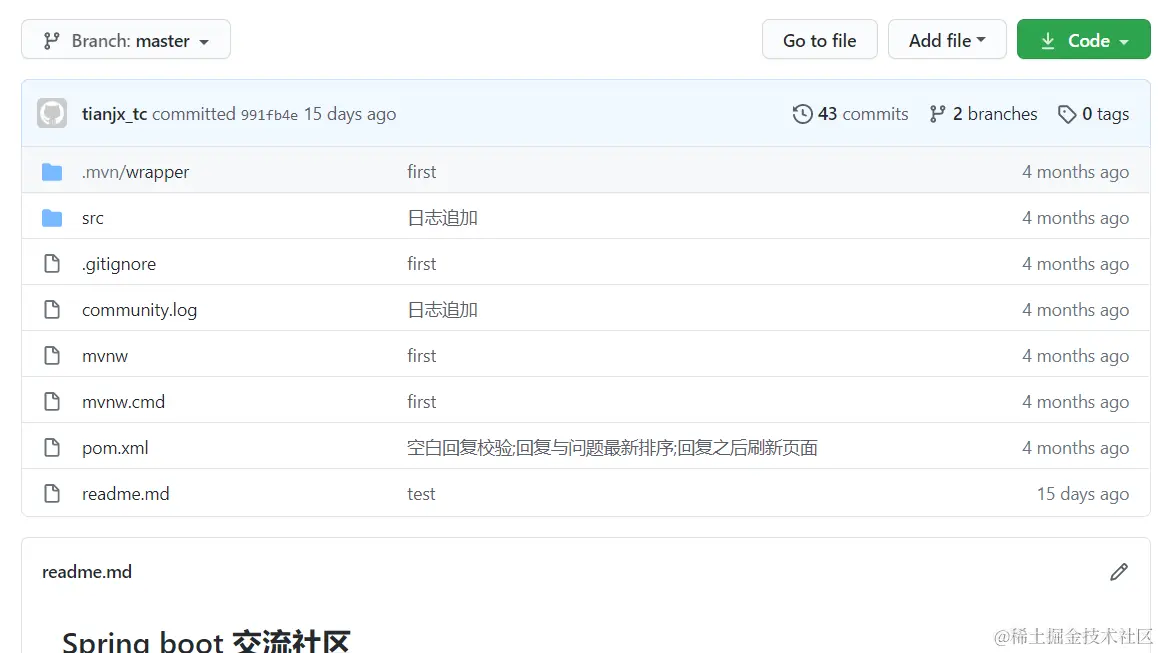Click '4 months ago' in the community.log row

pos(1075,310)
